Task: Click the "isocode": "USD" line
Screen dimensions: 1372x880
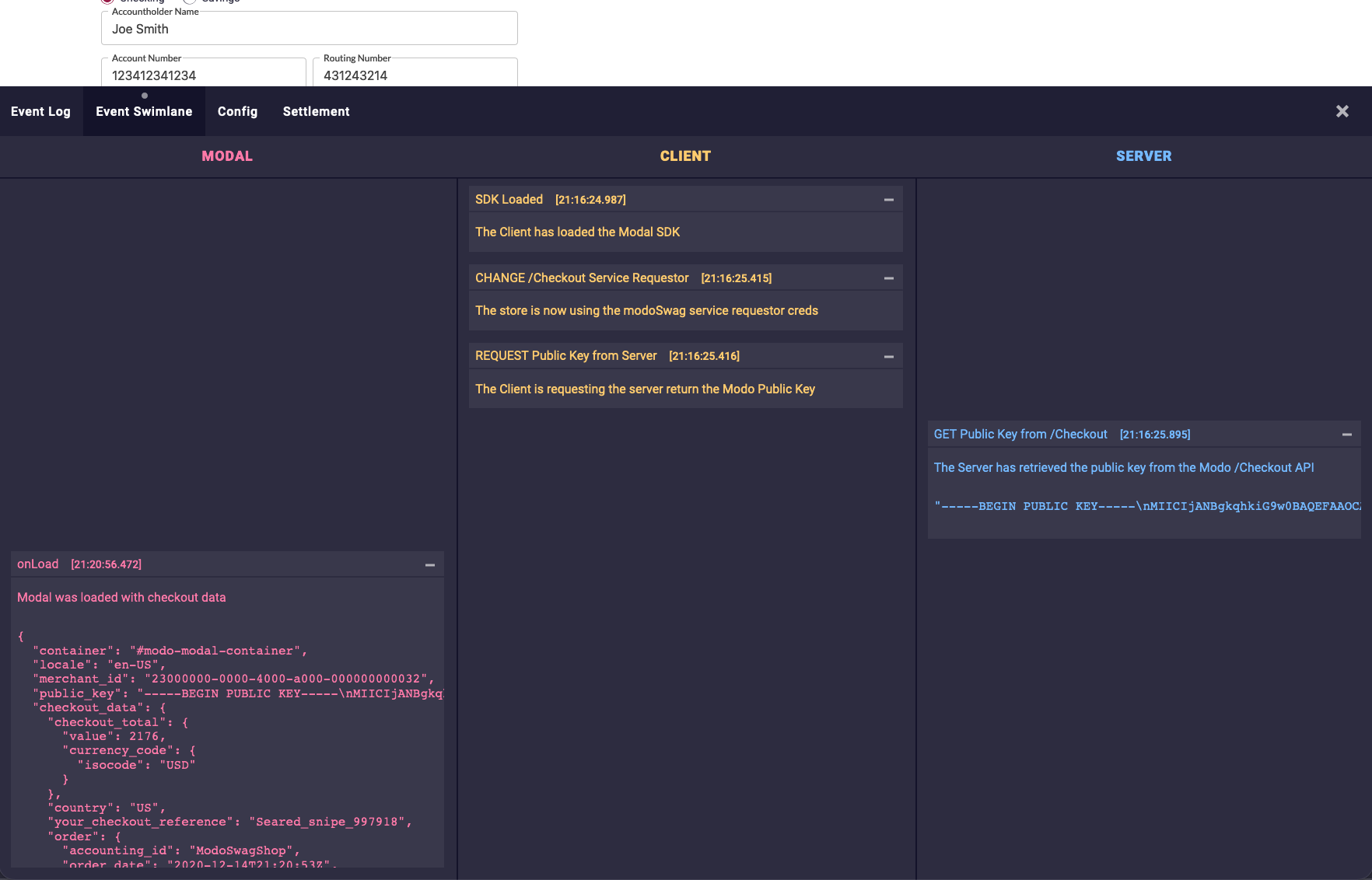Action: [136, 765]
